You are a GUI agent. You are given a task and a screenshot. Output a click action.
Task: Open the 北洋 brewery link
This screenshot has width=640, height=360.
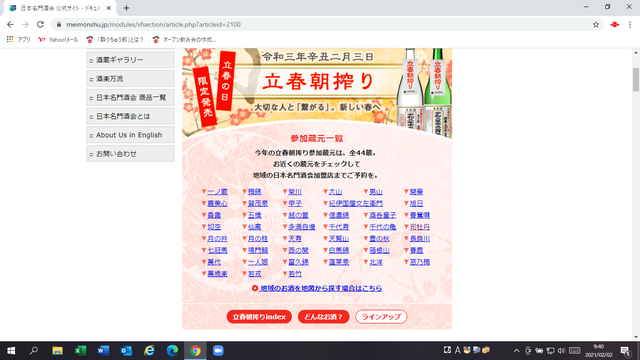pyautogui.click(x=376, y=262)
